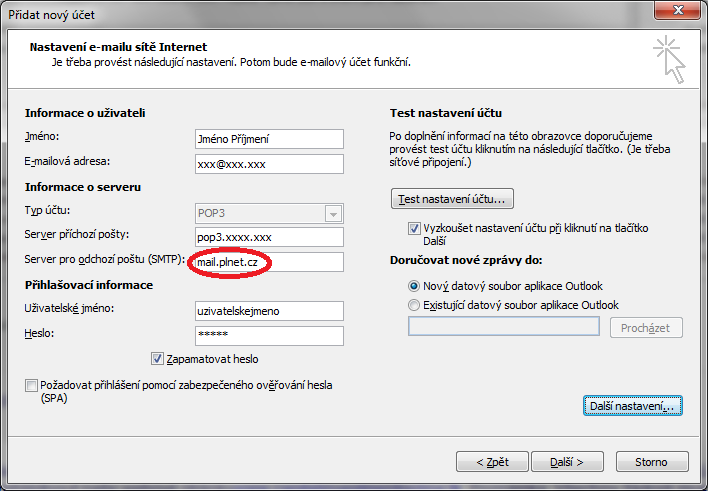
Task: Click the wizard cursor icon in header
Action: click(667, 58)
